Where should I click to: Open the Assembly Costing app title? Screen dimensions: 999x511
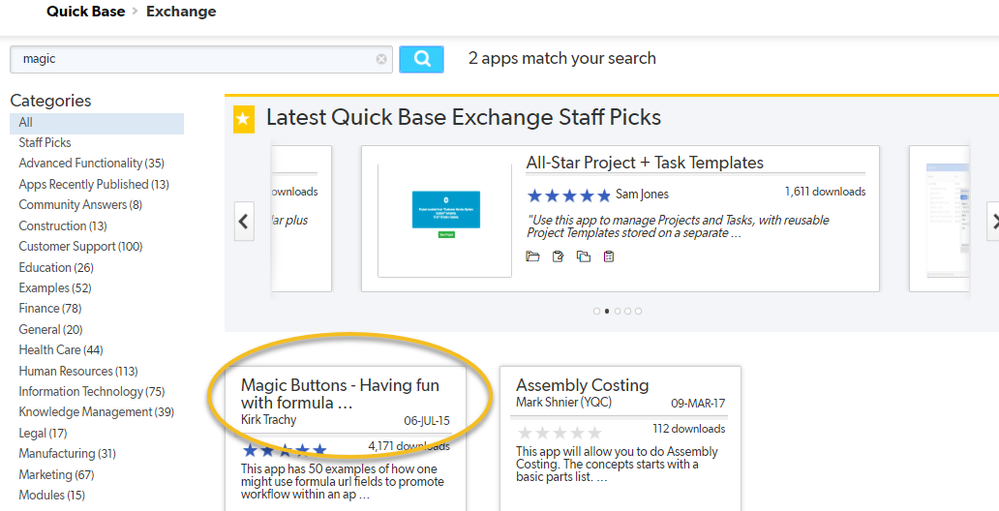(x=582, y=385)
